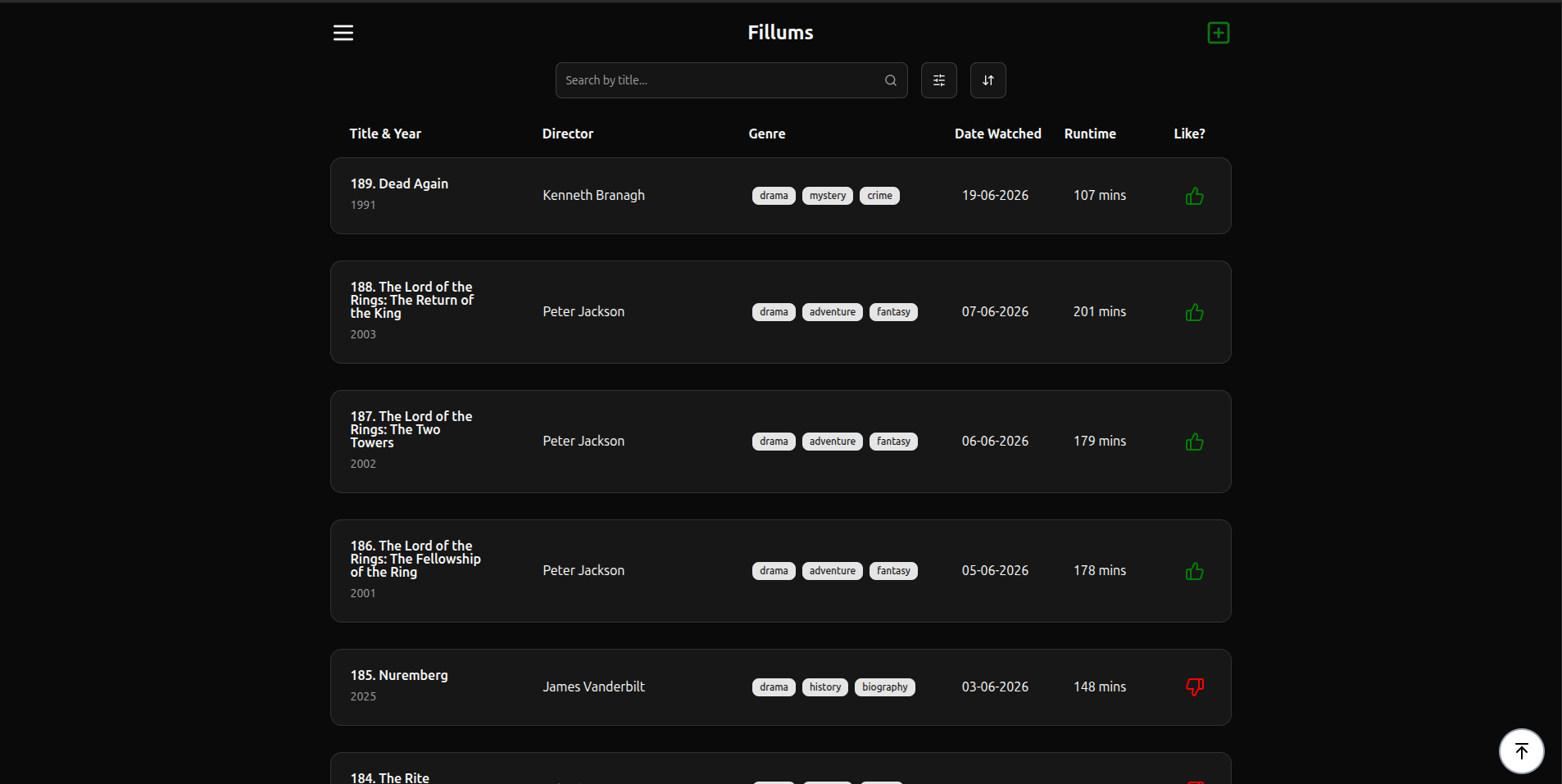Click the 19-06-2026 watched date
The image size is (1562, 784).
[995, 195]
